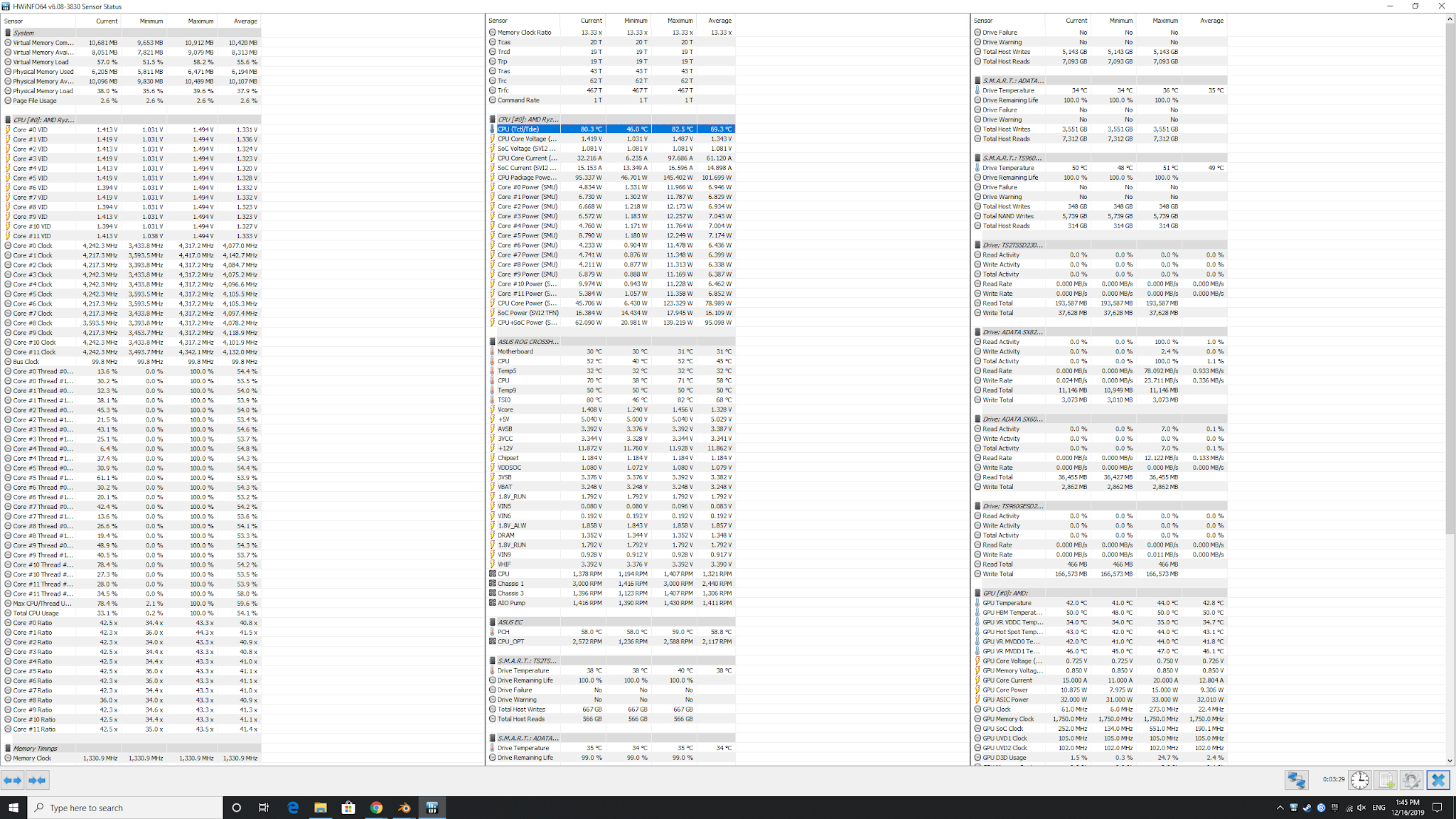1456x819 pixels.
Task: Select the Memory Timings group header
Action: click(x=132, y=749)
